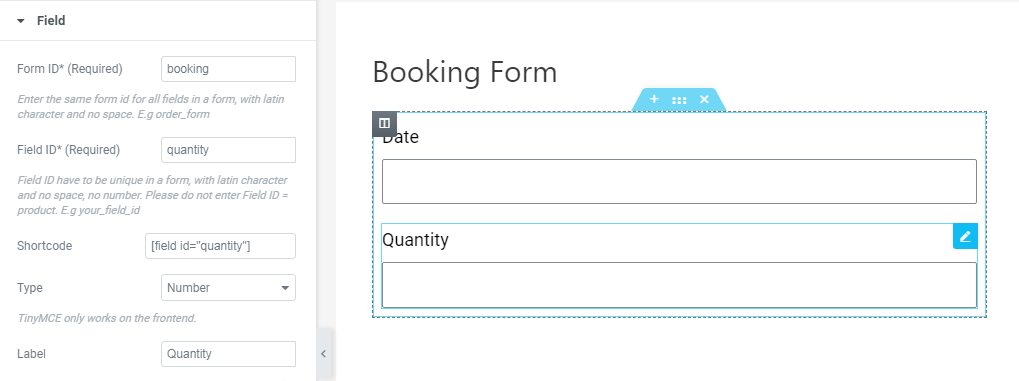Screen dimensions: 1019x381
Task: Click the Date input box in preview
Action: tap(679, 181)
